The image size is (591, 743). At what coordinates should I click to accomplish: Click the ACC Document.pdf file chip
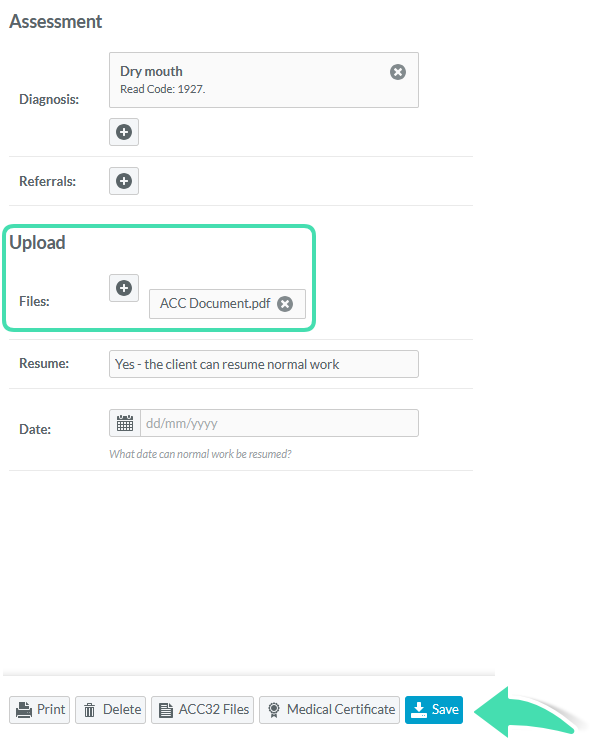coord(227,304)
